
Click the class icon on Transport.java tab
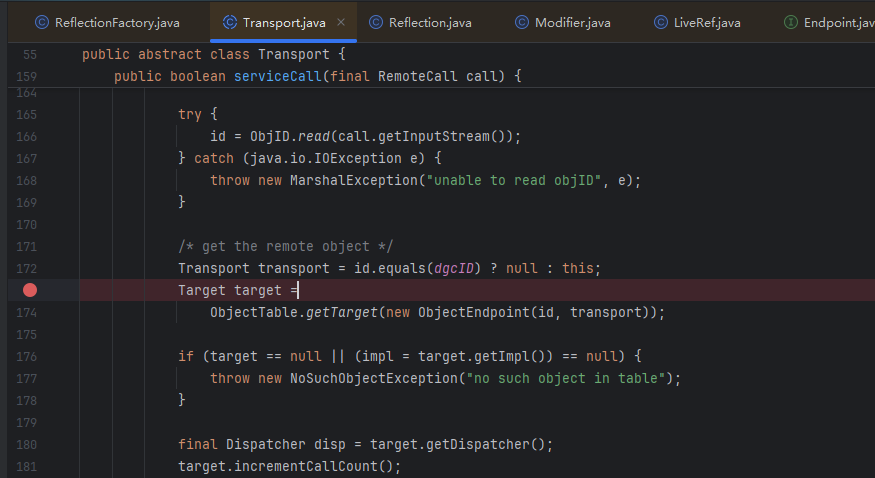(x=229, y=22)
